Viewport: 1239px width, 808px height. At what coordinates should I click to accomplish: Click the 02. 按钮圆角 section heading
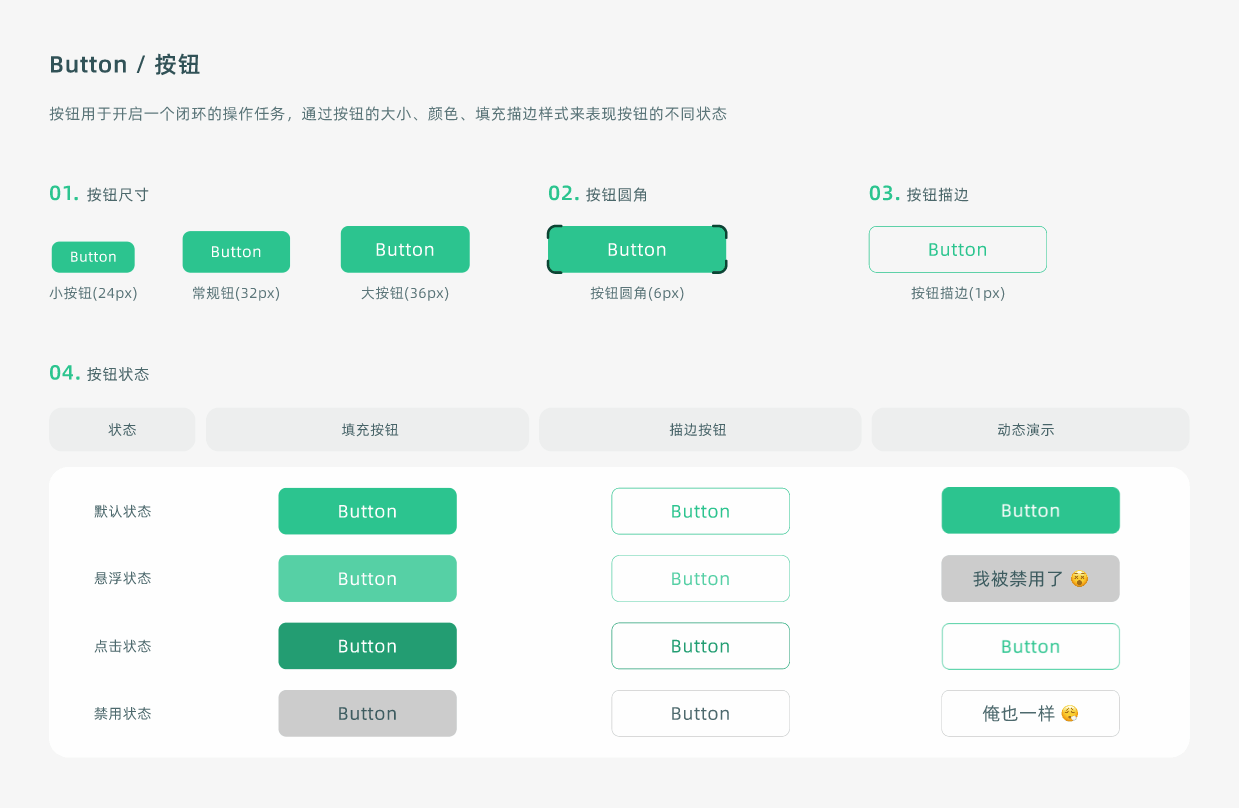tap(598, 194)
